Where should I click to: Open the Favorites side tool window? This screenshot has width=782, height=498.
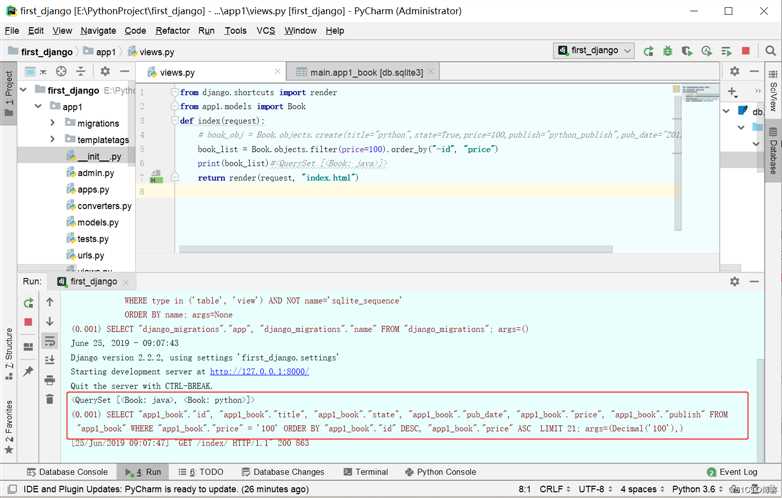[x=8, y=427]
